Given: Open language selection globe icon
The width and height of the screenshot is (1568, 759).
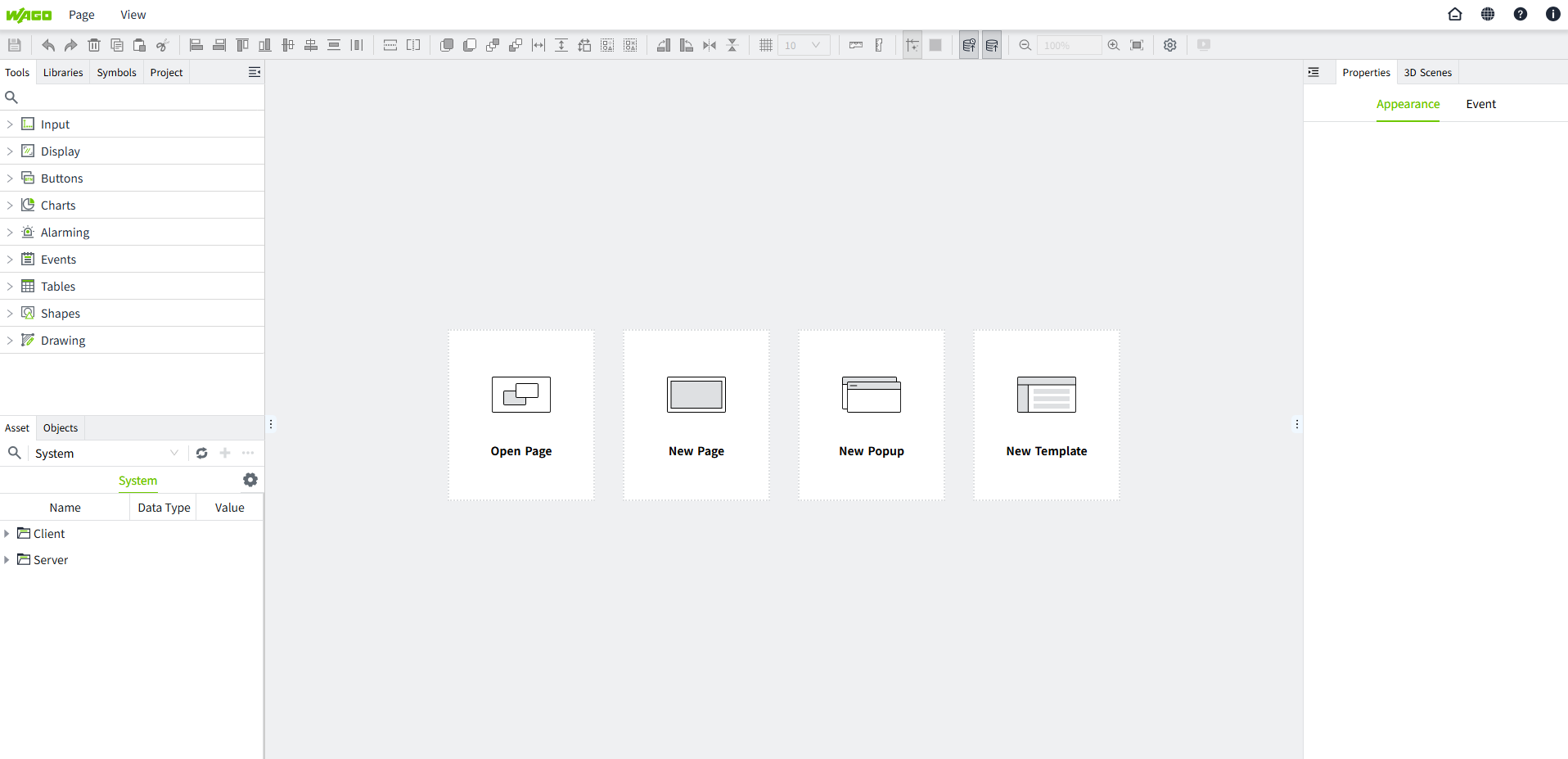Looking at the screenshot, I should (x=1487, y=14).
